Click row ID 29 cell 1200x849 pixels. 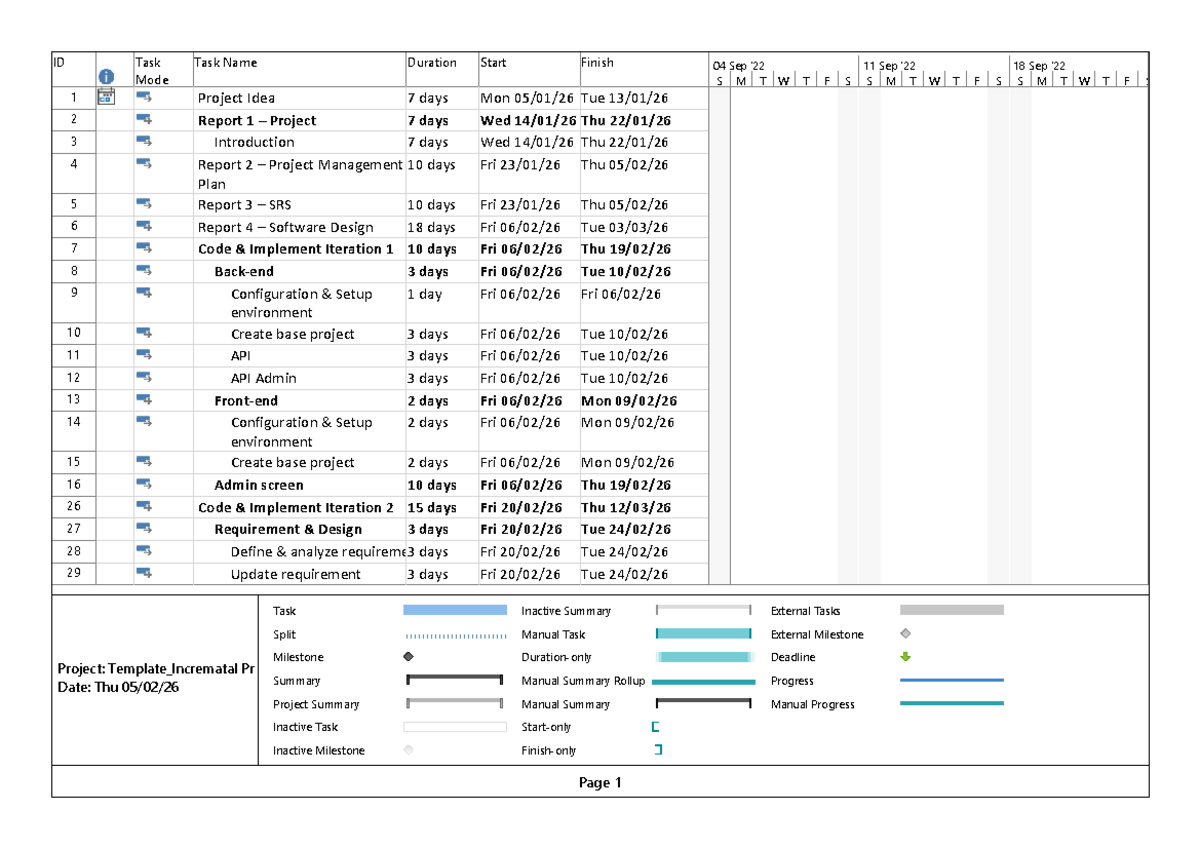[73, 573]
